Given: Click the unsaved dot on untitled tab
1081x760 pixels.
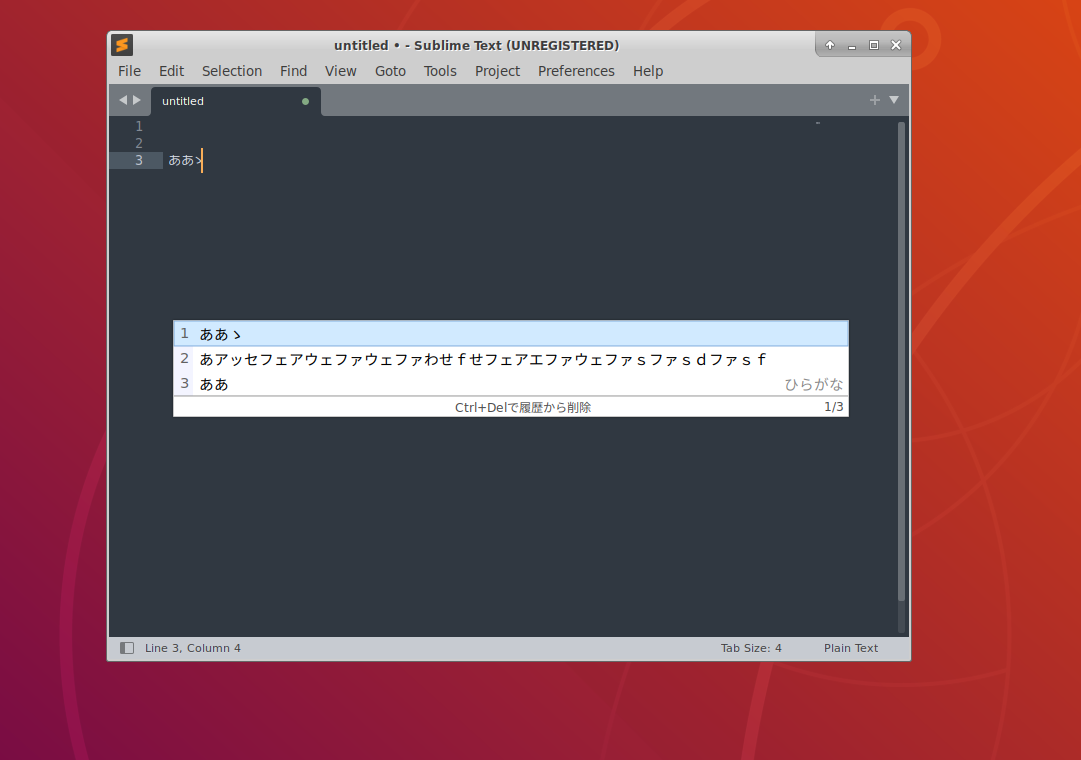Looking at the screenshot, I should 305,101.
